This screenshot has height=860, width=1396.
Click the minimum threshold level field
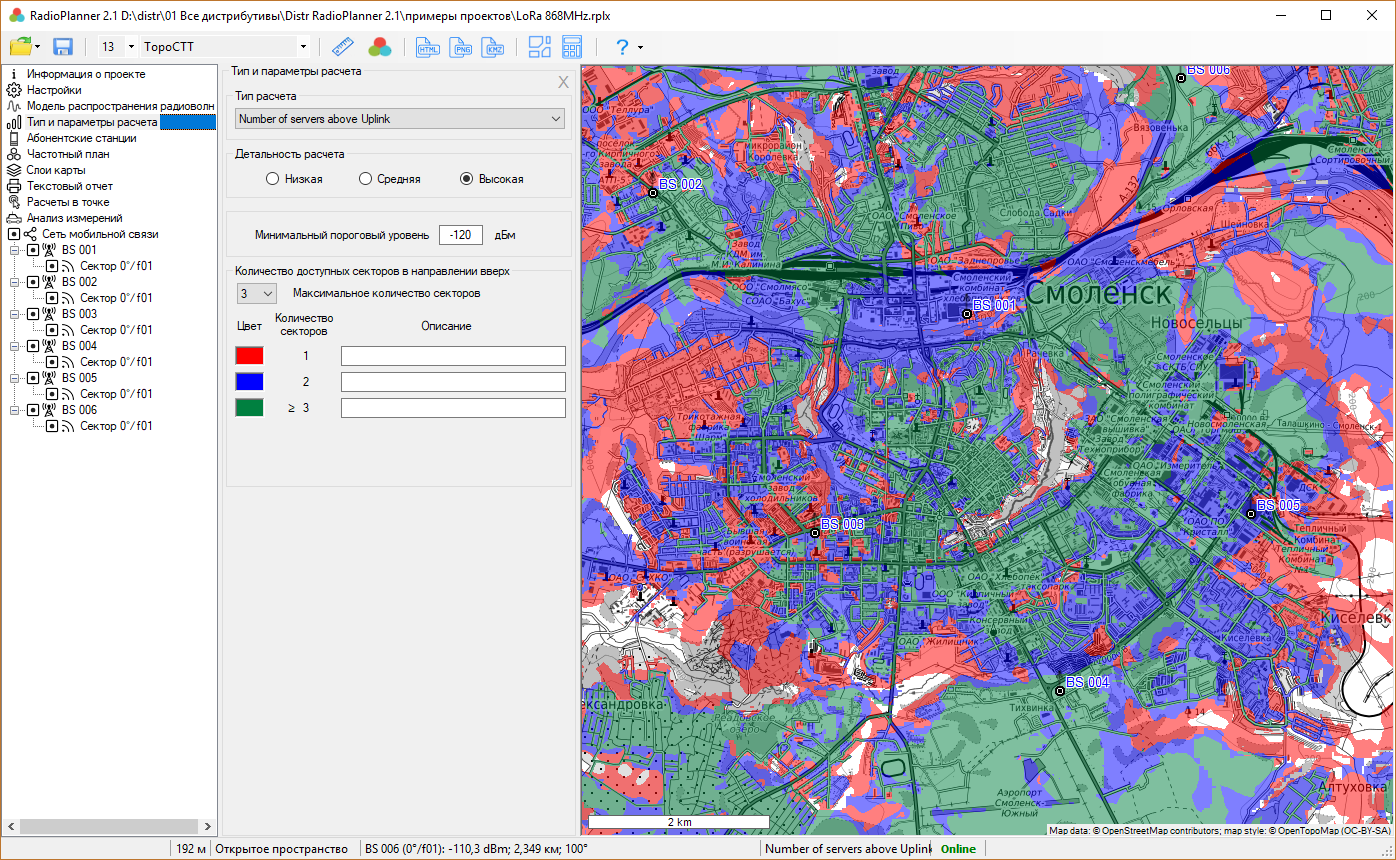[460, 235]
